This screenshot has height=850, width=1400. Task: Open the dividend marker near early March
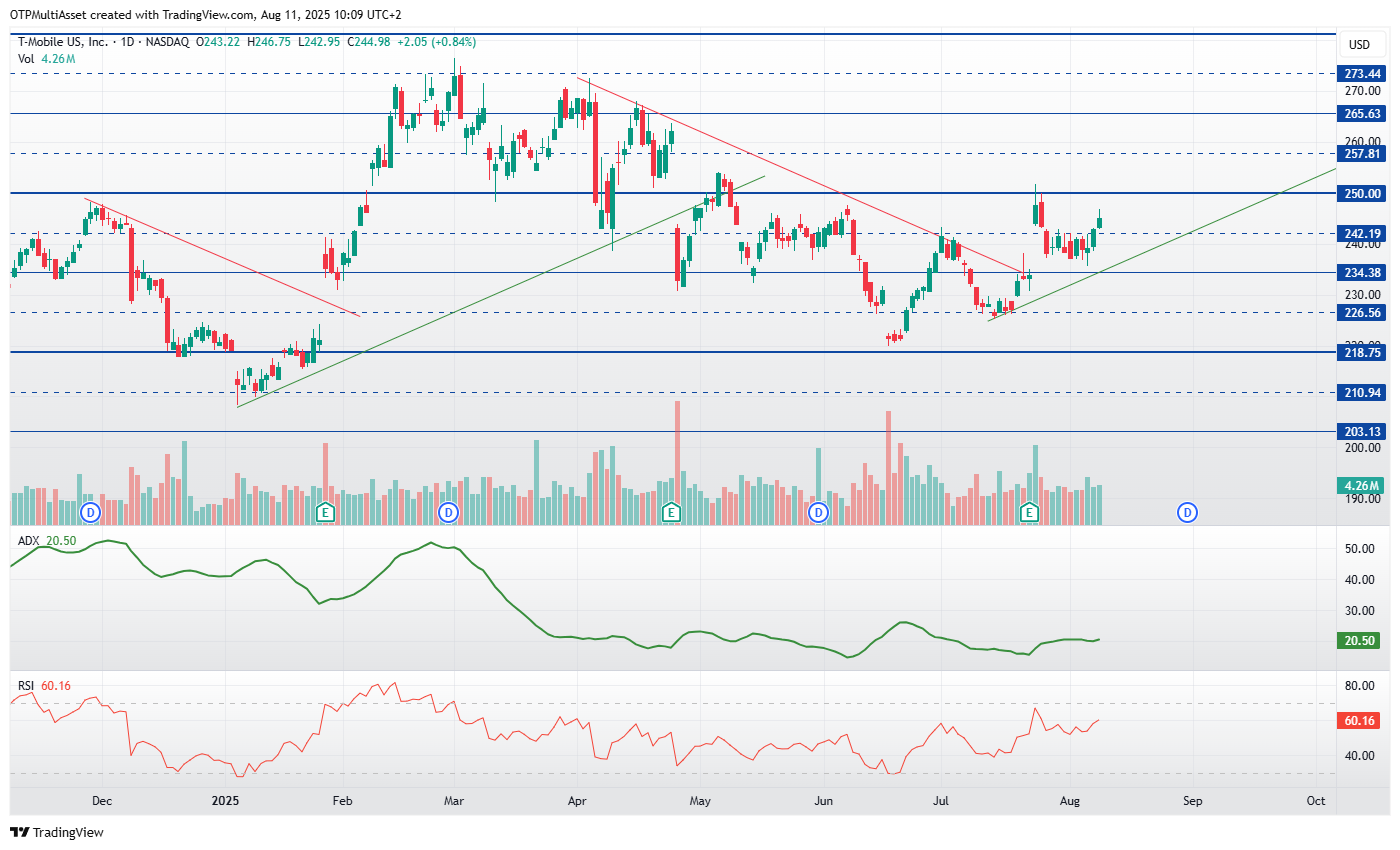[x=449, y=513]
